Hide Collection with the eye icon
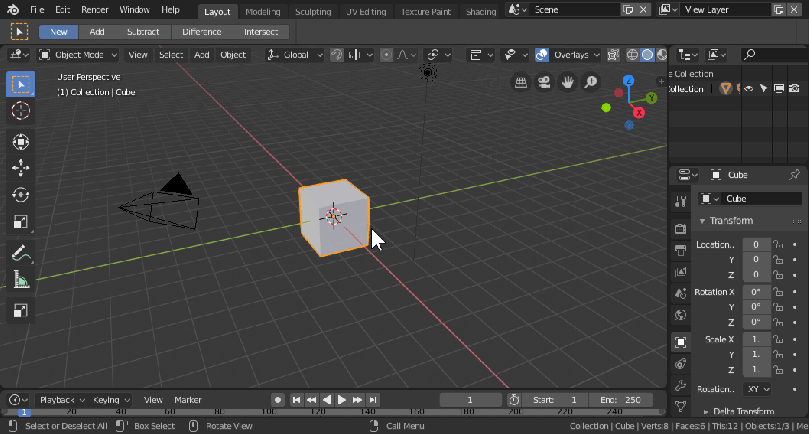This screenshot has width=809, height=434. [747, 89]
